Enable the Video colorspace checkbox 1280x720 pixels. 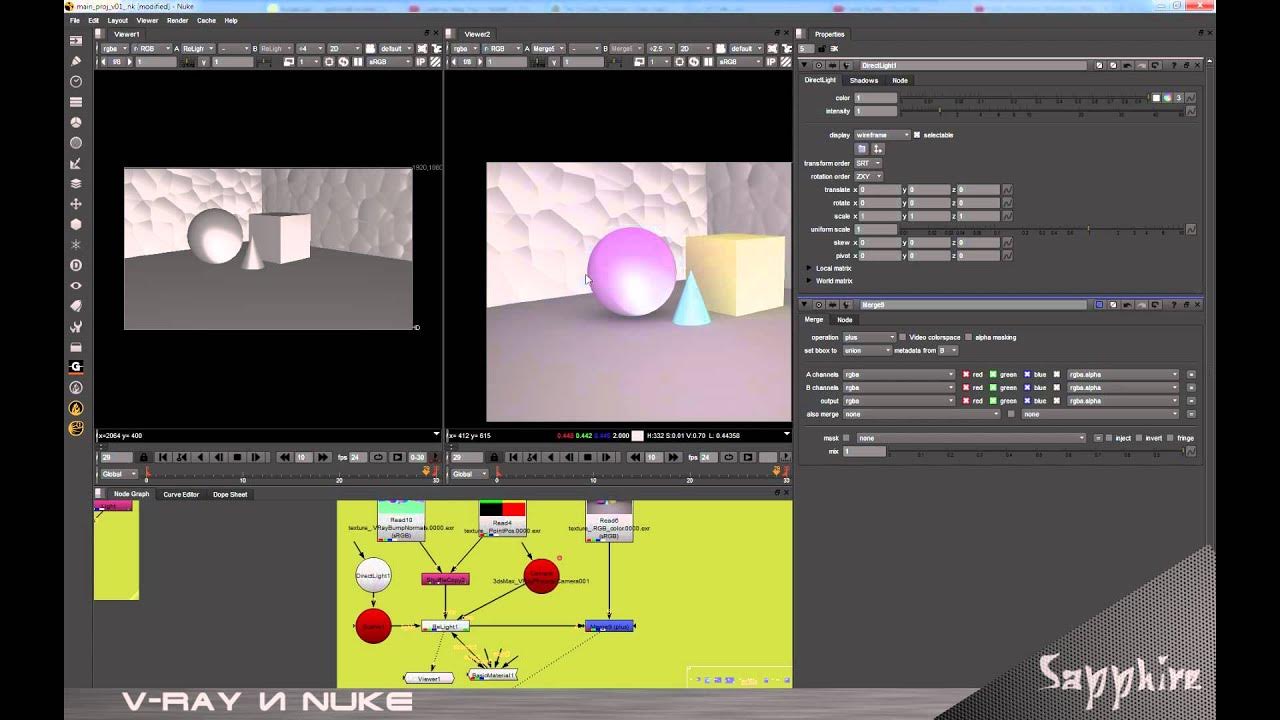pyautogui.click(x=903, y=337)
